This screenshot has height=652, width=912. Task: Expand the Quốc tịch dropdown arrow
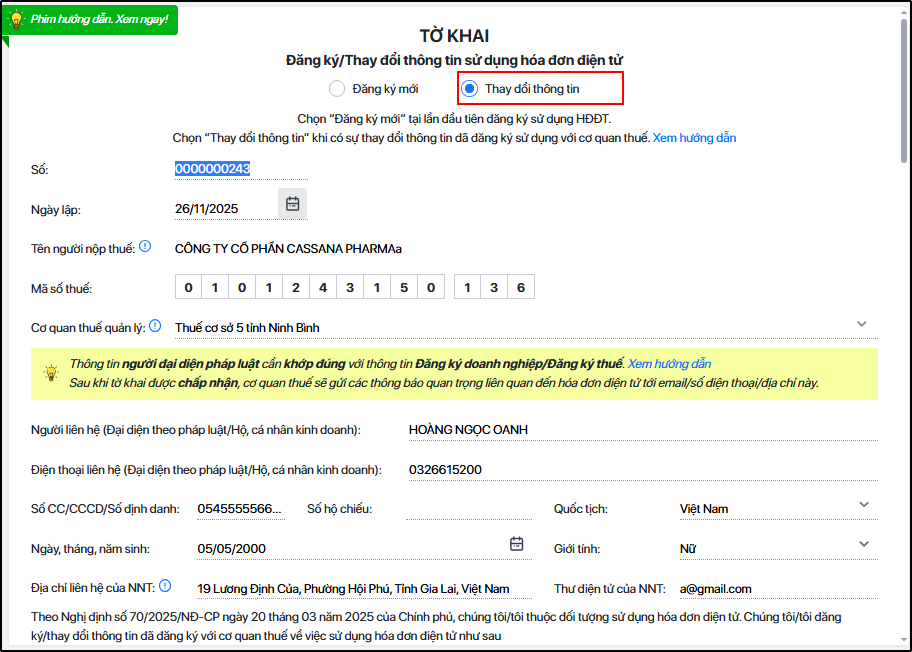pyautogui.click(x=864, y=505)
